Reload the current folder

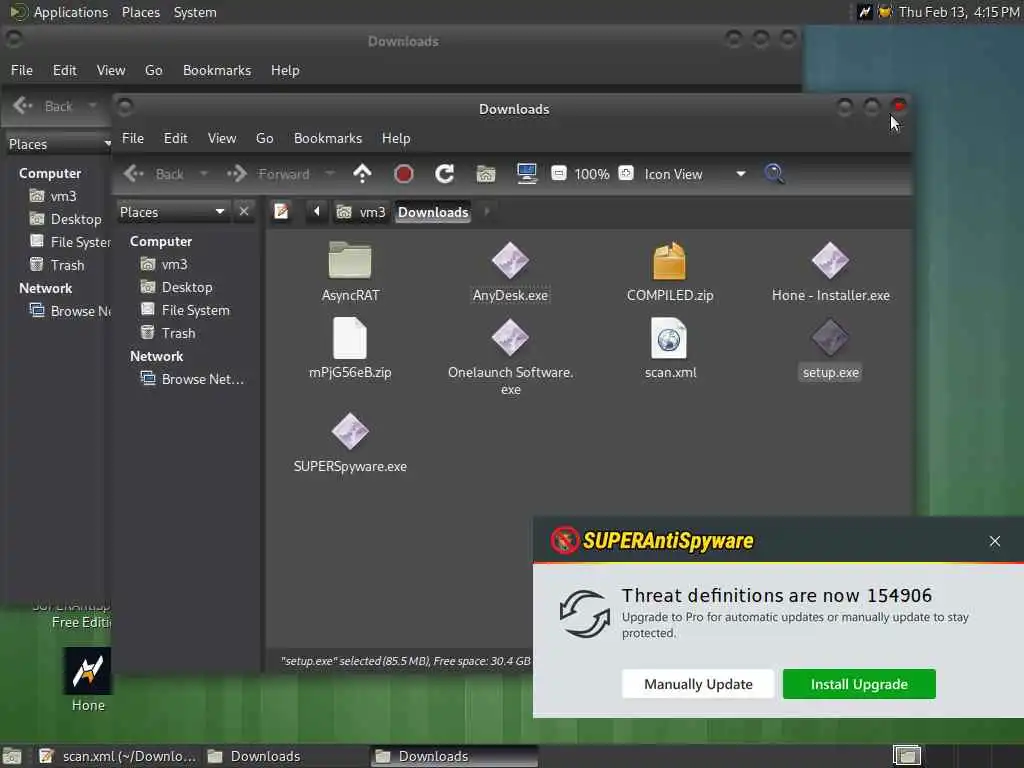pos(445,174)
